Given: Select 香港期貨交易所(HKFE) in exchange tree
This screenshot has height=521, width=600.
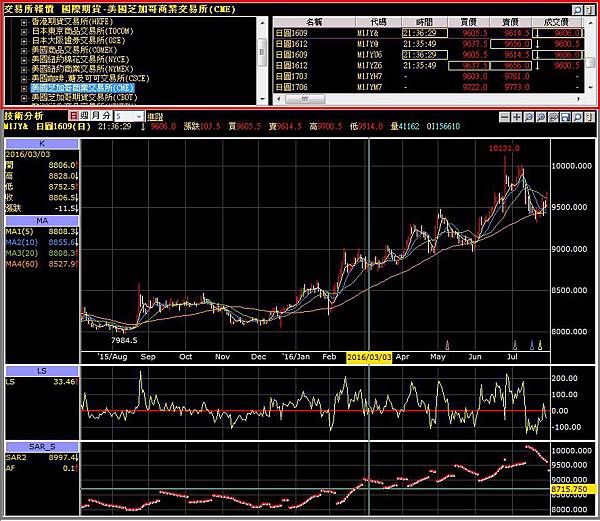Looking at the screenshot, I should pyautogui.click(x=72, y=22).
